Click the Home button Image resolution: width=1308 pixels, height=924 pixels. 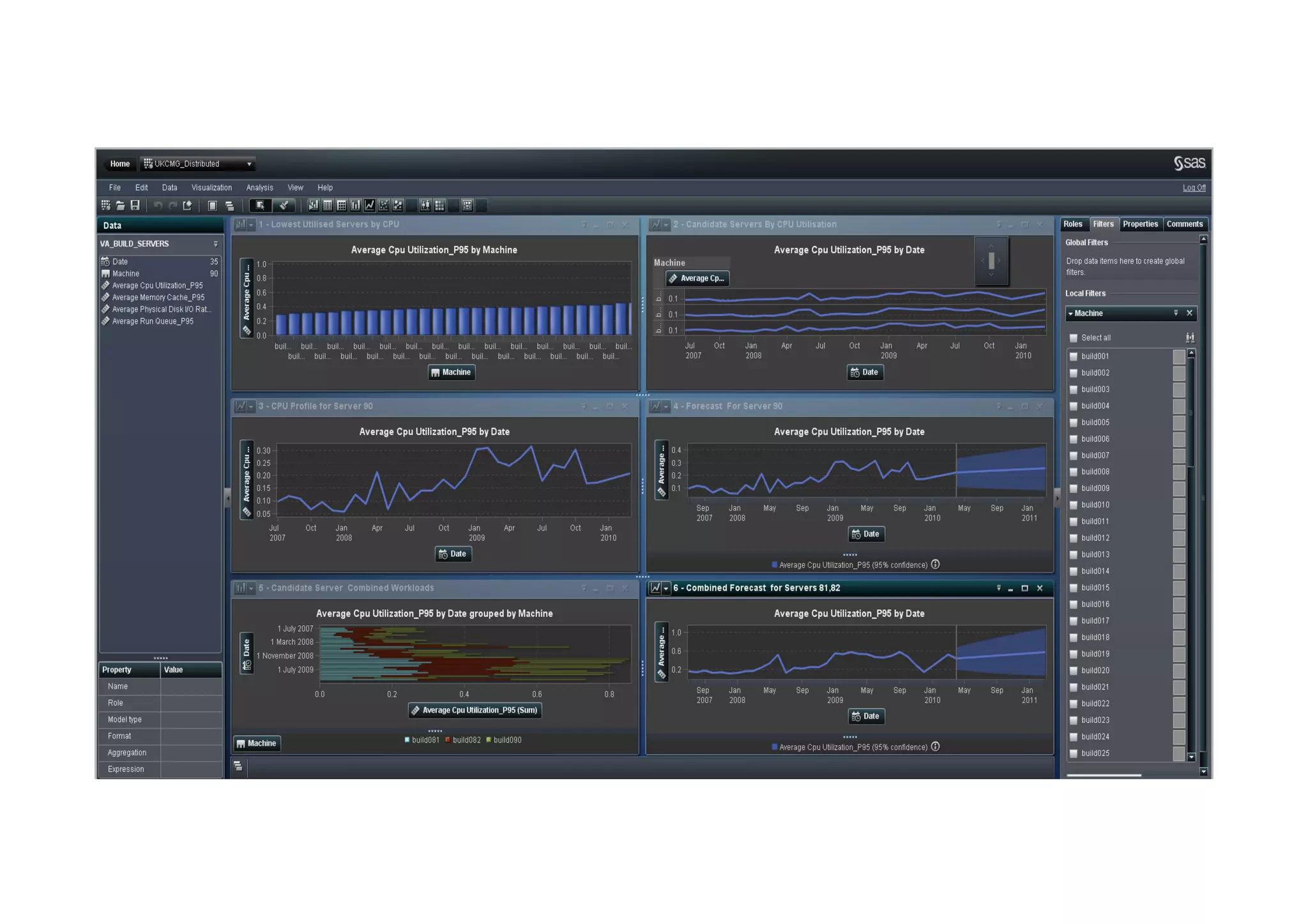[119, 164]
